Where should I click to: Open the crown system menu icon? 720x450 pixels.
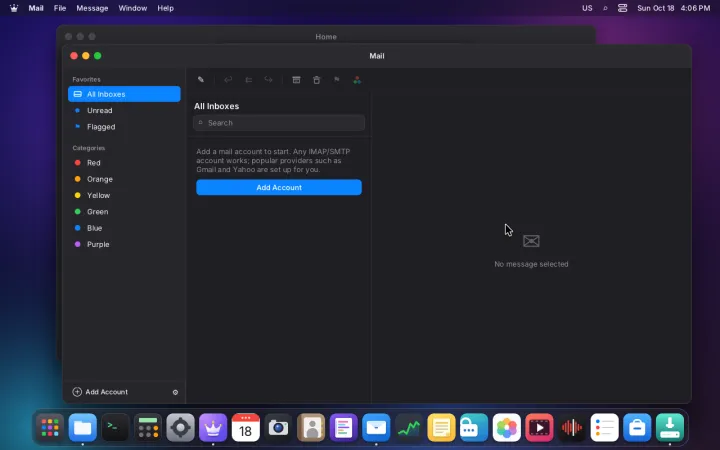tap(14, 8)
